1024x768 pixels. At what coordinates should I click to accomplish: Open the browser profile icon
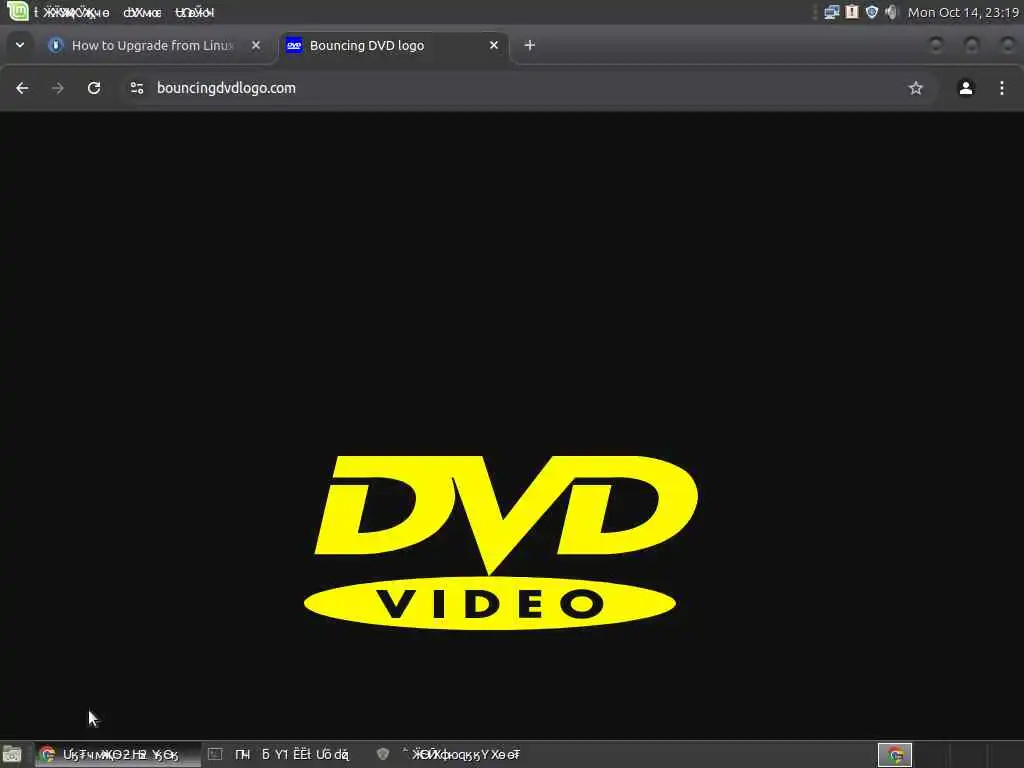966,88
